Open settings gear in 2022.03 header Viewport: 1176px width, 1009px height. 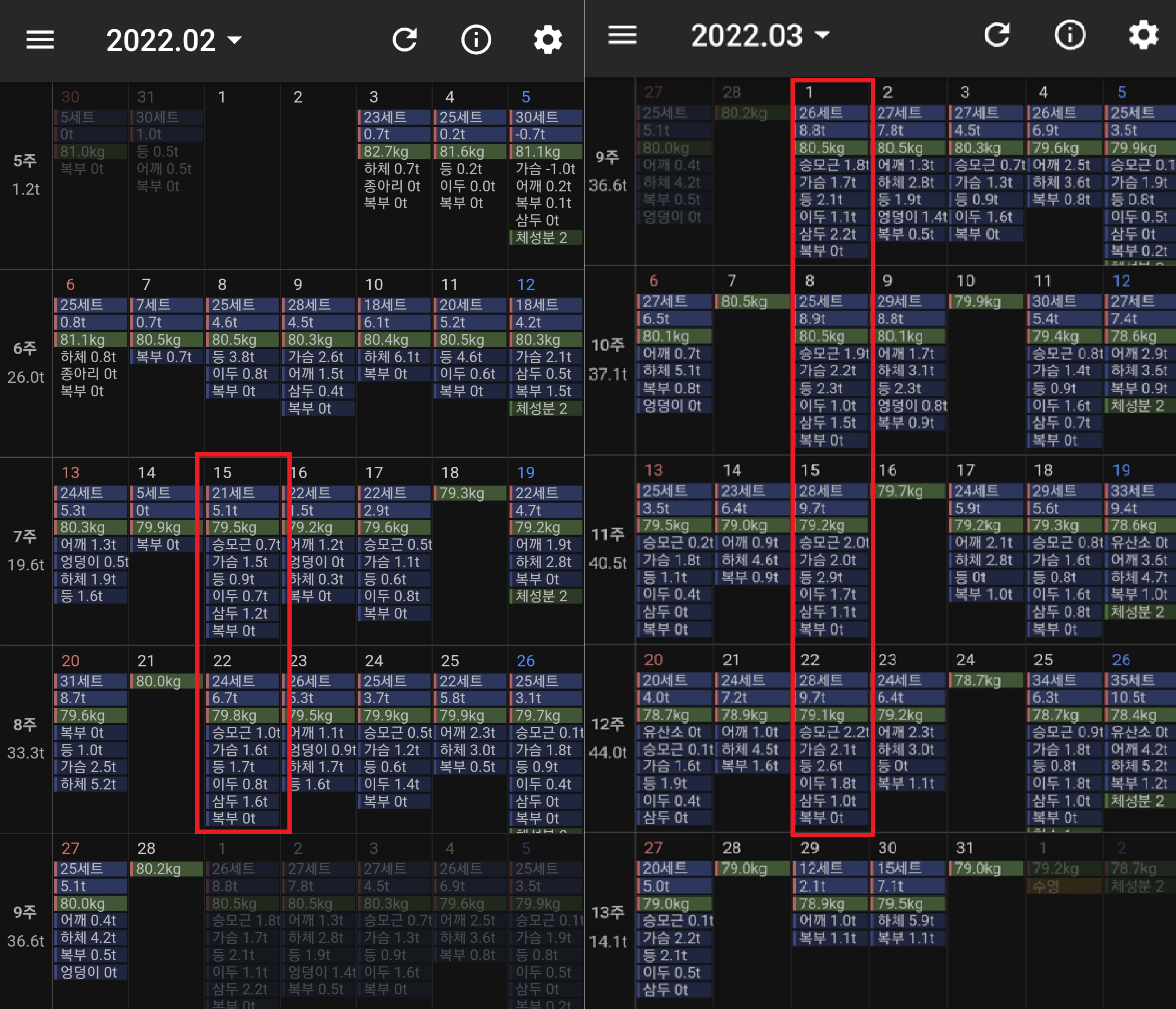(1142, 35)
